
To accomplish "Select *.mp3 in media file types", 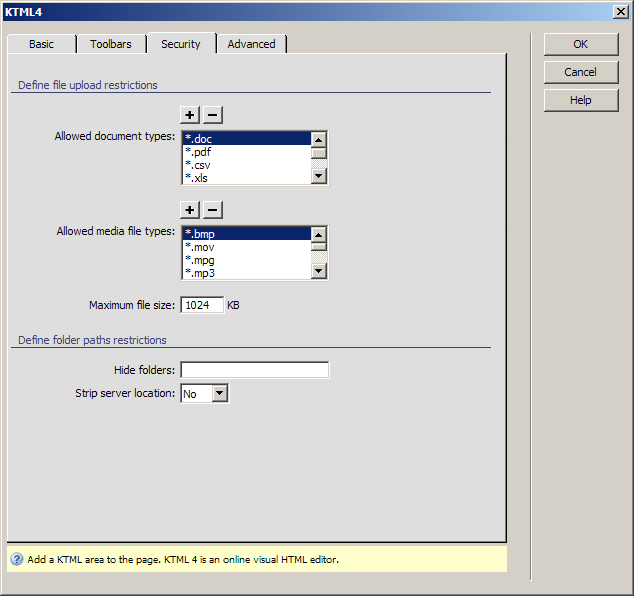I will point(247,273).
